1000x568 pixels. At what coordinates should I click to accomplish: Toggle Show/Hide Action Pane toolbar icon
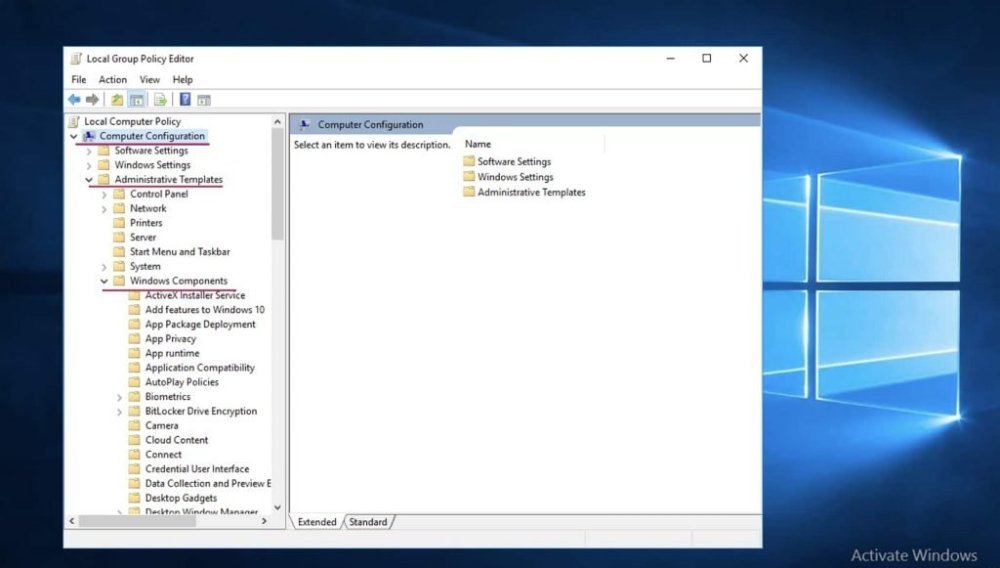(204, 100)
